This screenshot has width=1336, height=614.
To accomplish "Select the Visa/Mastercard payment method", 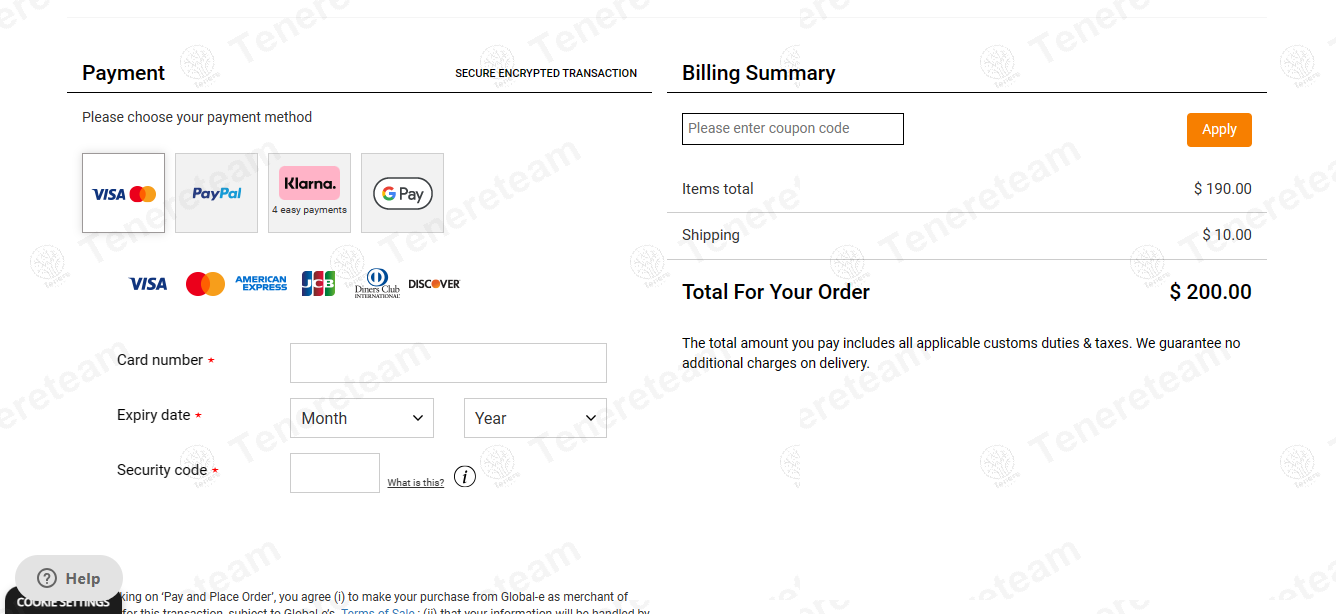I will click(123, 193).
